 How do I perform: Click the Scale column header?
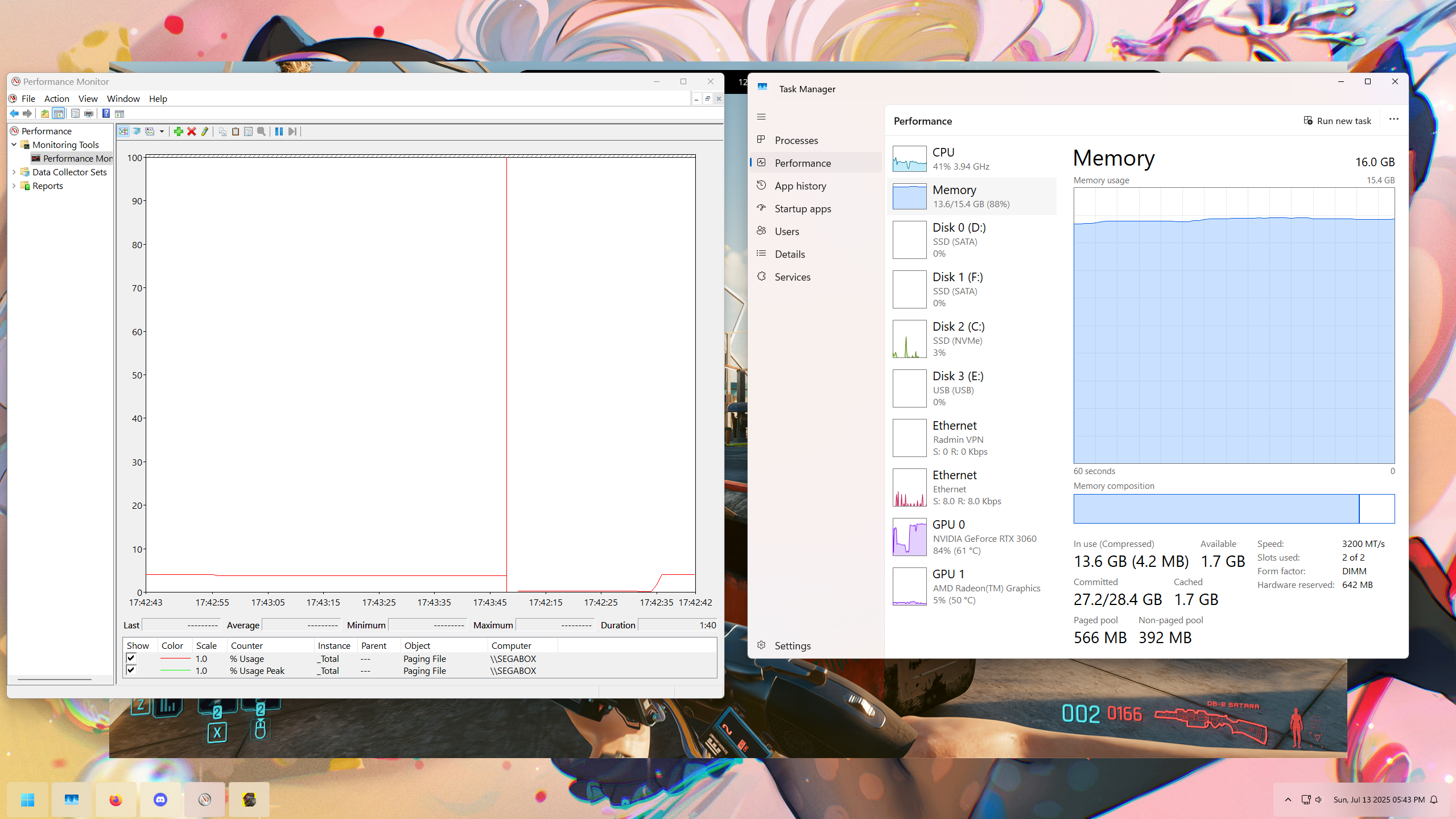[x=209, y=645]
